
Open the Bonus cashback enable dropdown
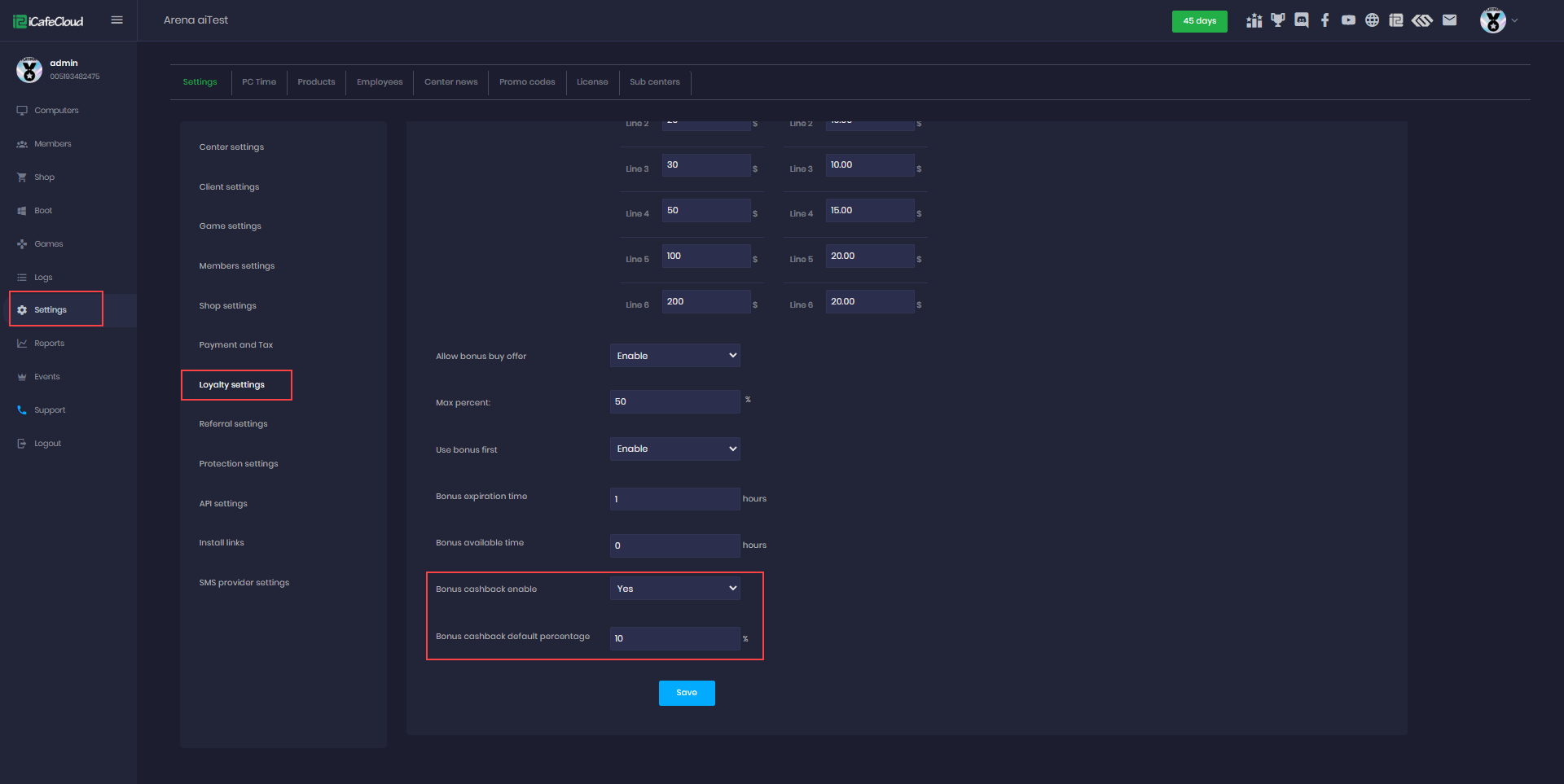click(674, 589)
